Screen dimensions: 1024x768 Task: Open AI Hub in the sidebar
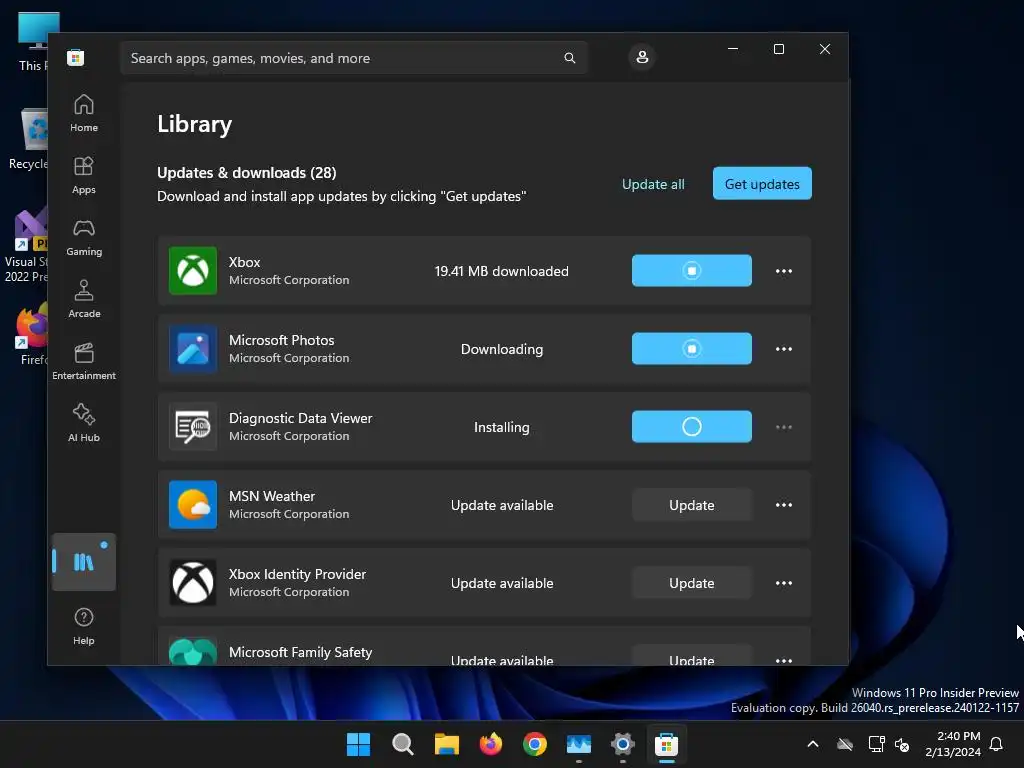[x=84, y=424]
